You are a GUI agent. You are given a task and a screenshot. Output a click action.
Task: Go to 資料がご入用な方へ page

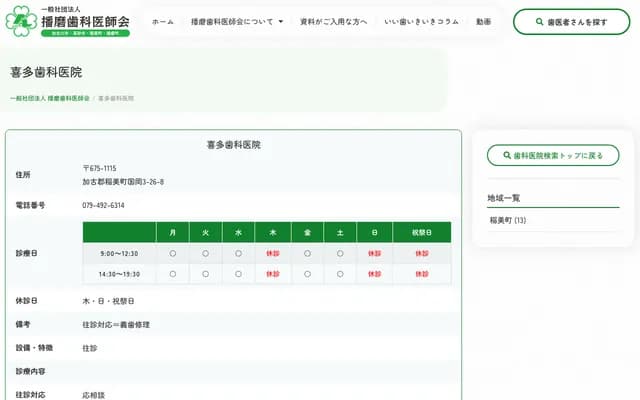333,22
